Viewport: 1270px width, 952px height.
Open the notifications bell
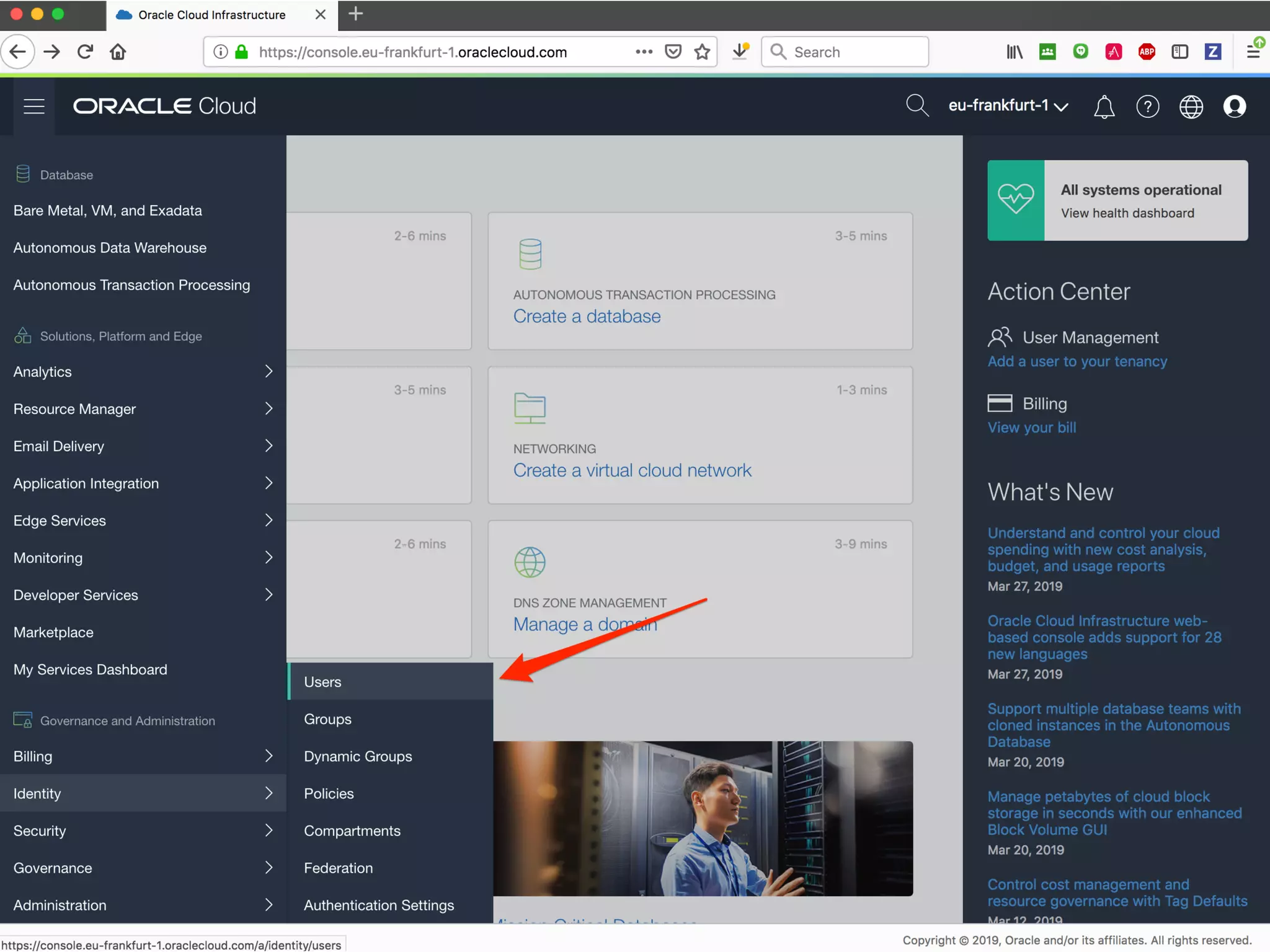pyautogui.click(x=1104, y=107)
